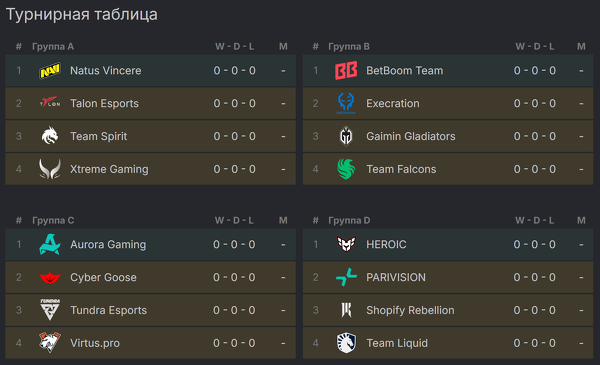Open the Shopify Rebellion team page
This screenshot has width=600, height=365.
[410, 310]
